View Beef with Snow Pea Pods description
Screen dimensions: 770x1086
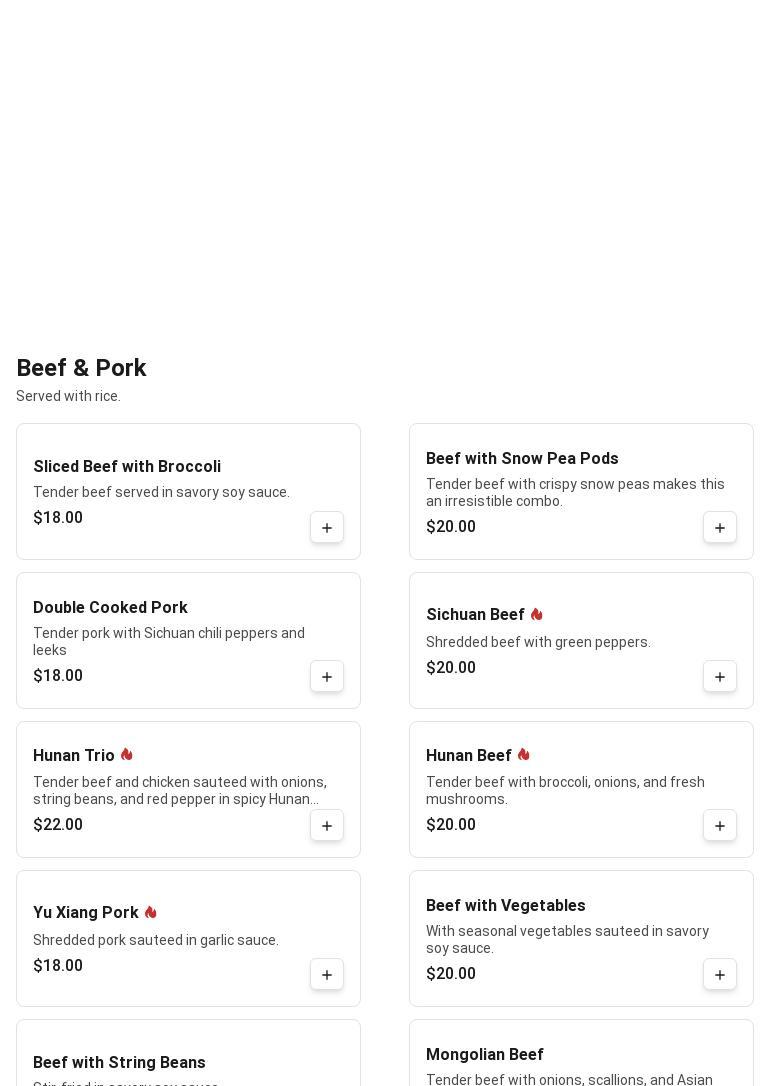click(x=575, y=492)
